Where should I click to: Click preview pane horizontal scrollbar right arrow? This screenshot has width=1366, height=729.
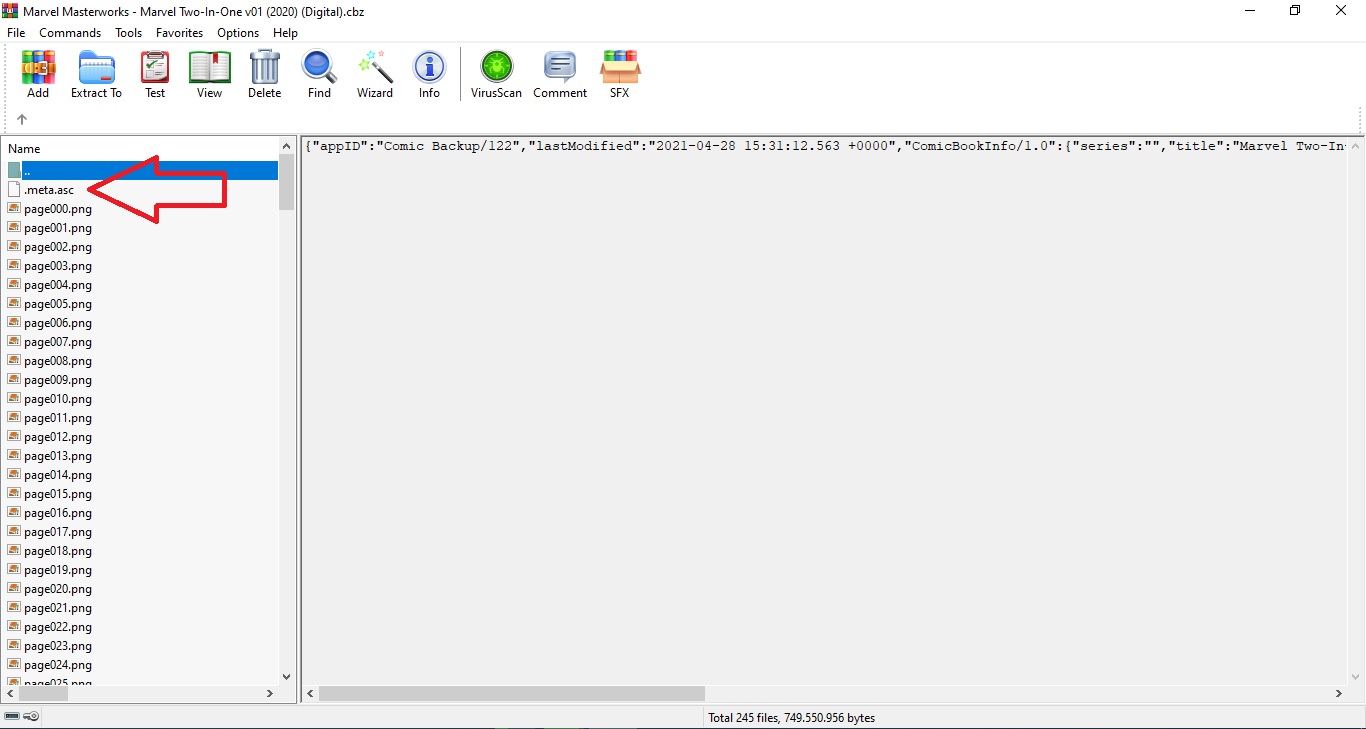tap(1339, 693)
